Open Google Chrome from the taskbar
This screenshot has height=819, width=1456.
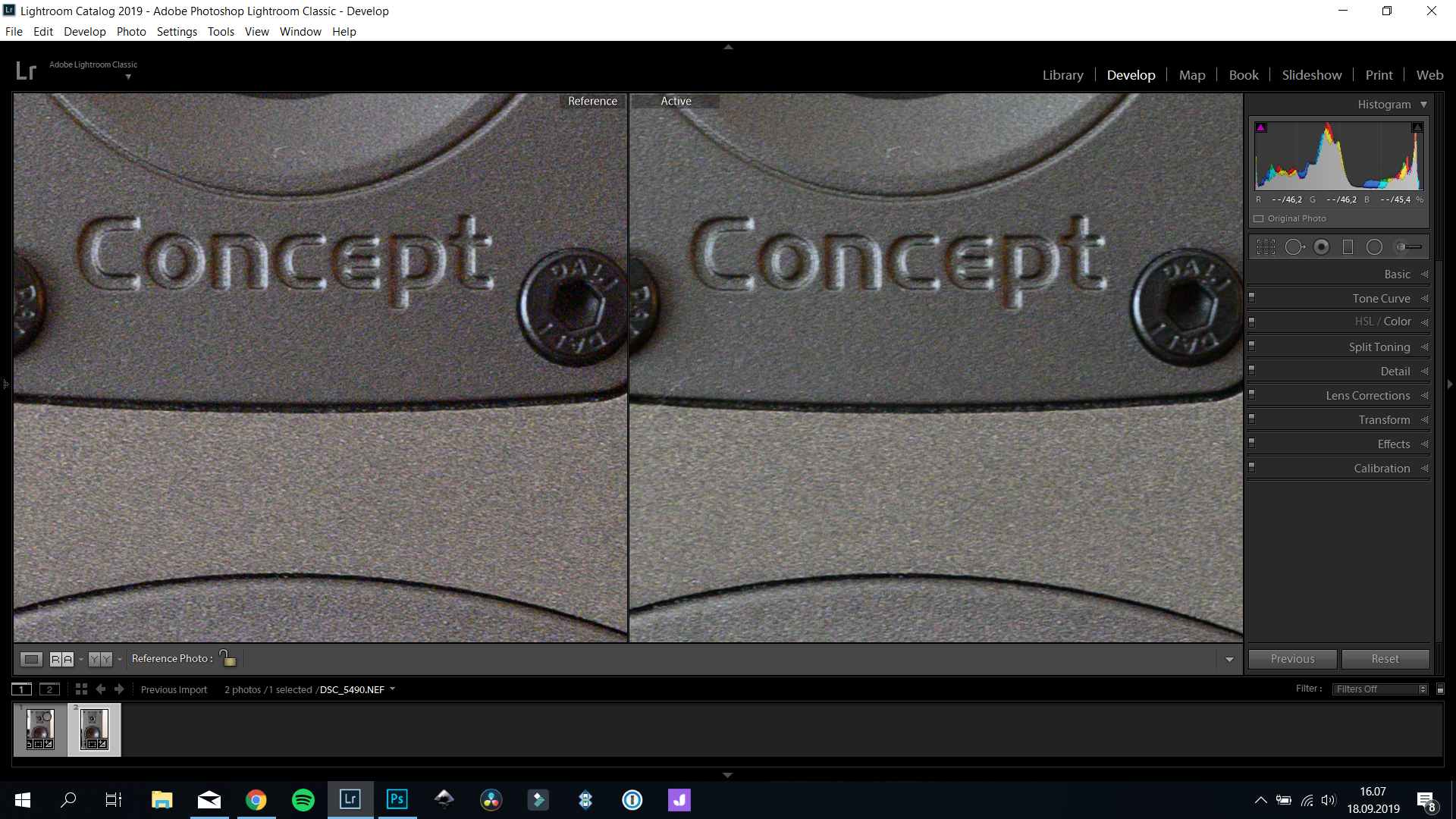pyautogui.click(x=256, y=799)
